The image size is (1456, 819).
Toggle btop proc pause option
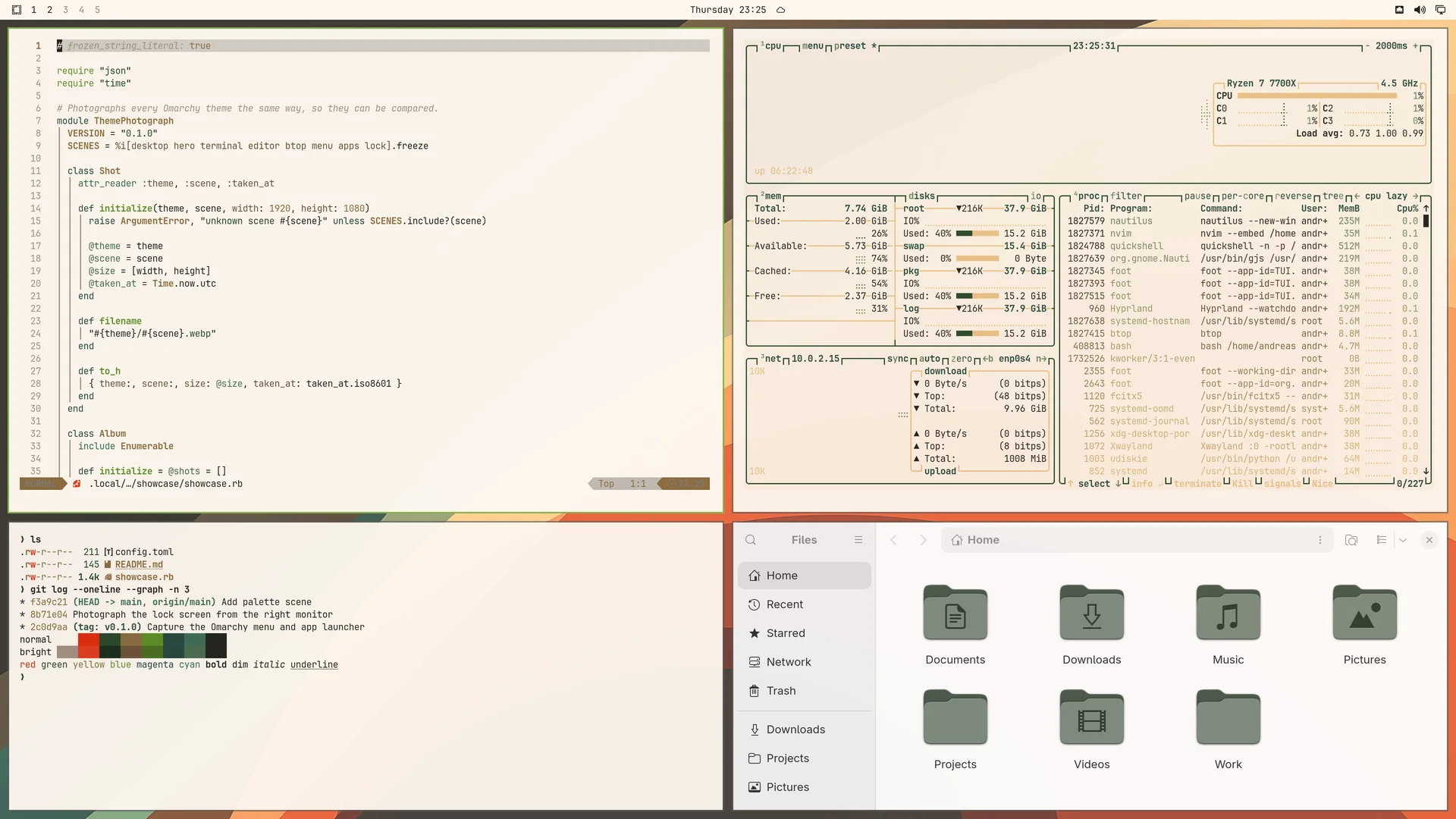coord(1197,196)
